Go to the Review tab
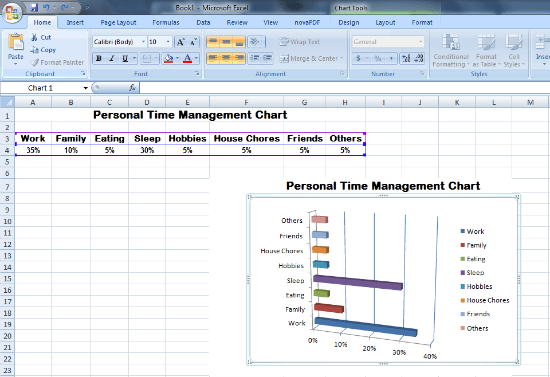The height and width of the screenshot is (377, 550). click(x=237, y=22)
